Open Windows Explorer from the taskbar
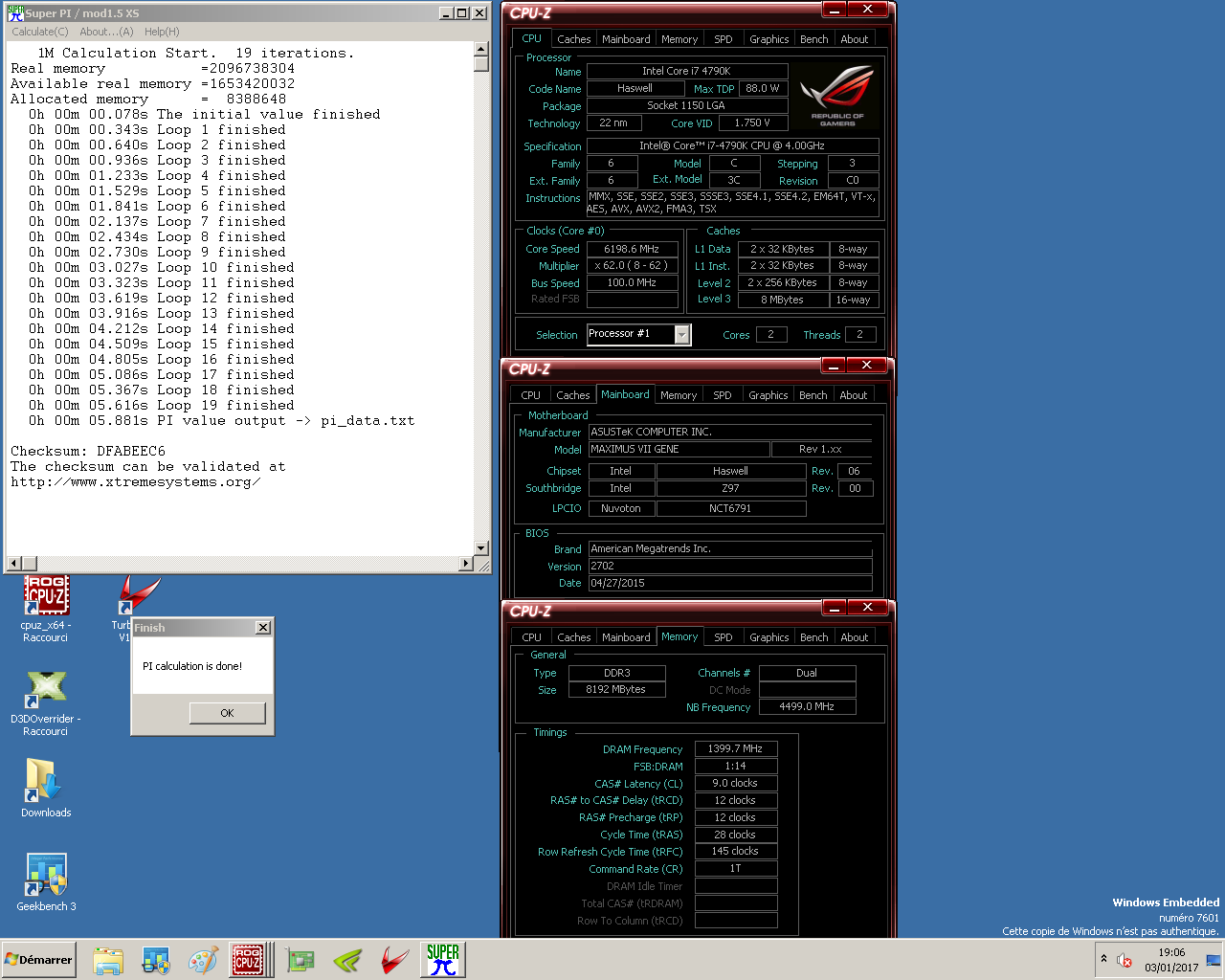 tap(108, 960)
